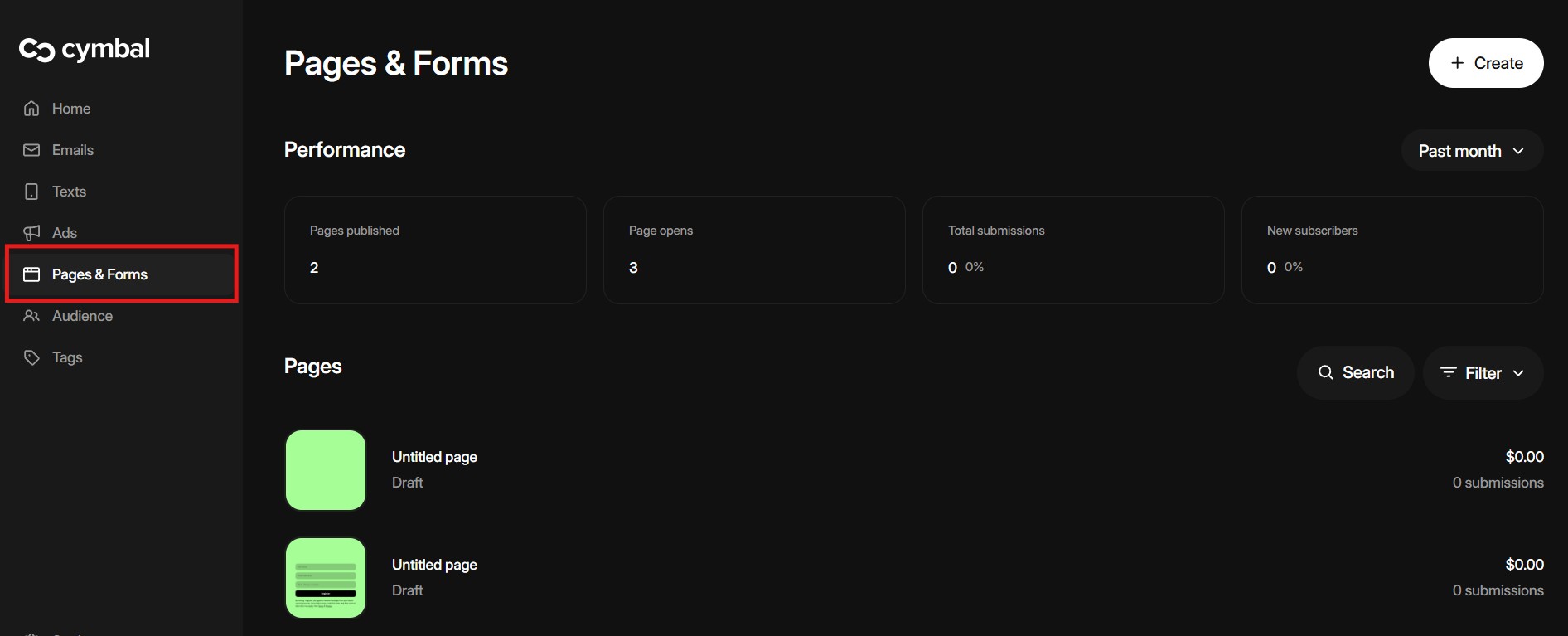Select the Texts phone icon
This screenshot has width=1568, height=636.
point(31,192)
